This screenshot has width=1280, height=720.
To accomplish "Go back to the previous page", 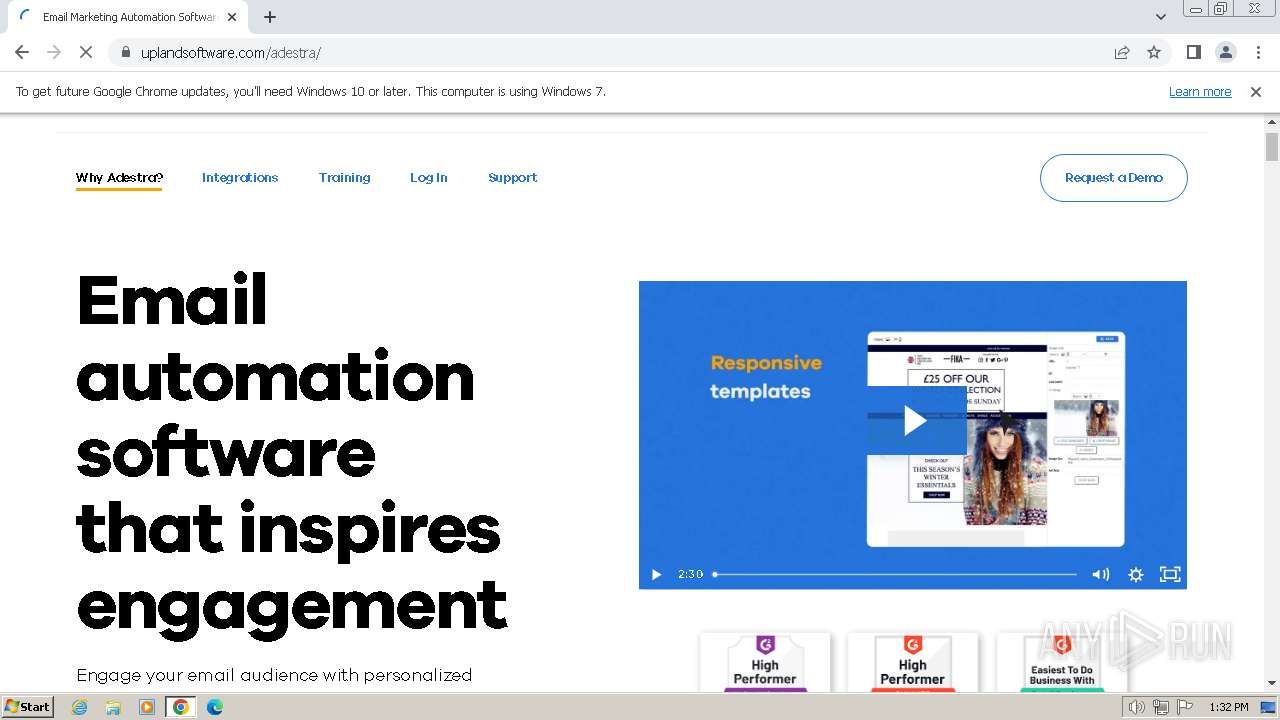I will point(22,52).
